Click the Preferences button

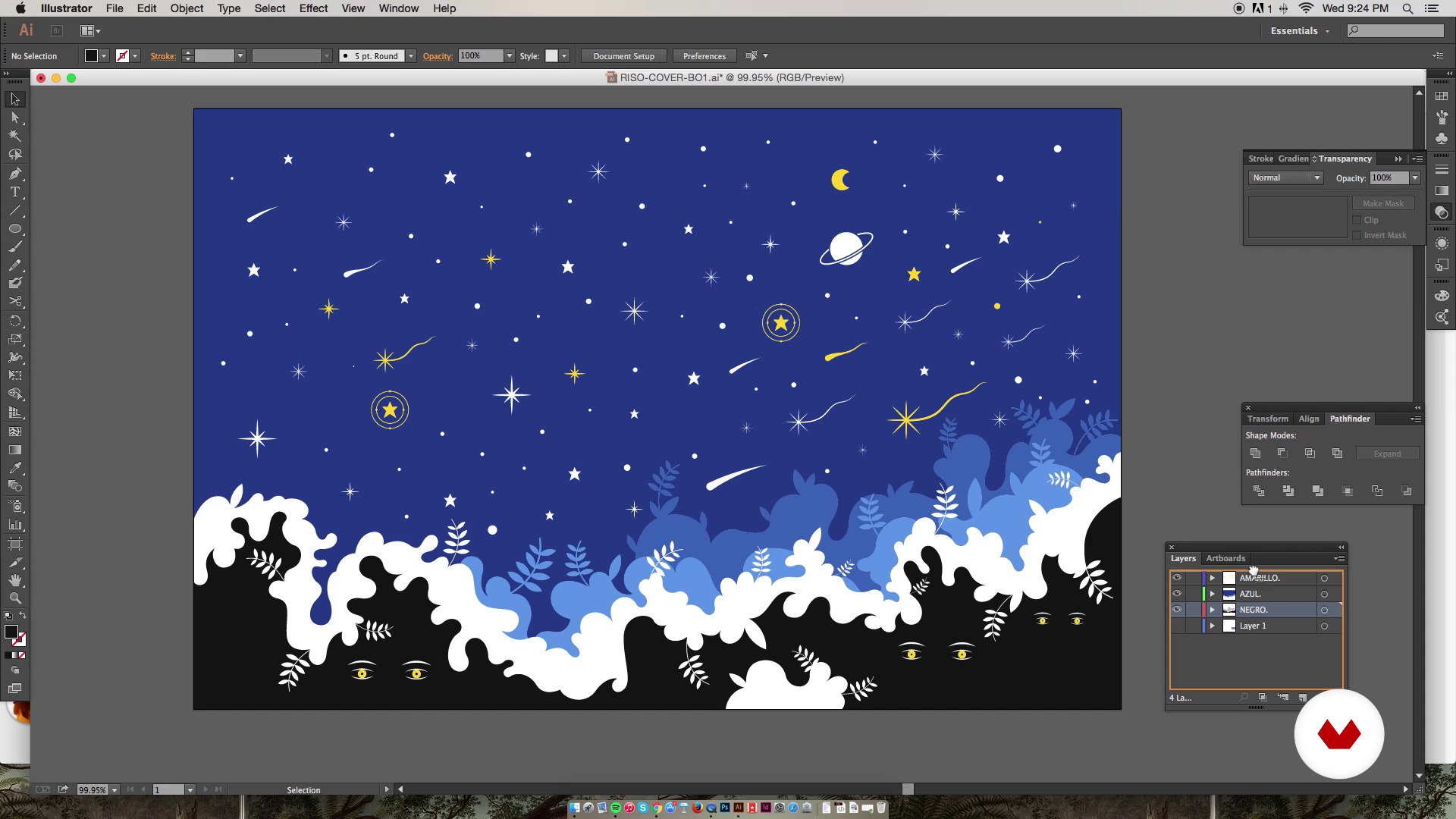click(704, 56)
